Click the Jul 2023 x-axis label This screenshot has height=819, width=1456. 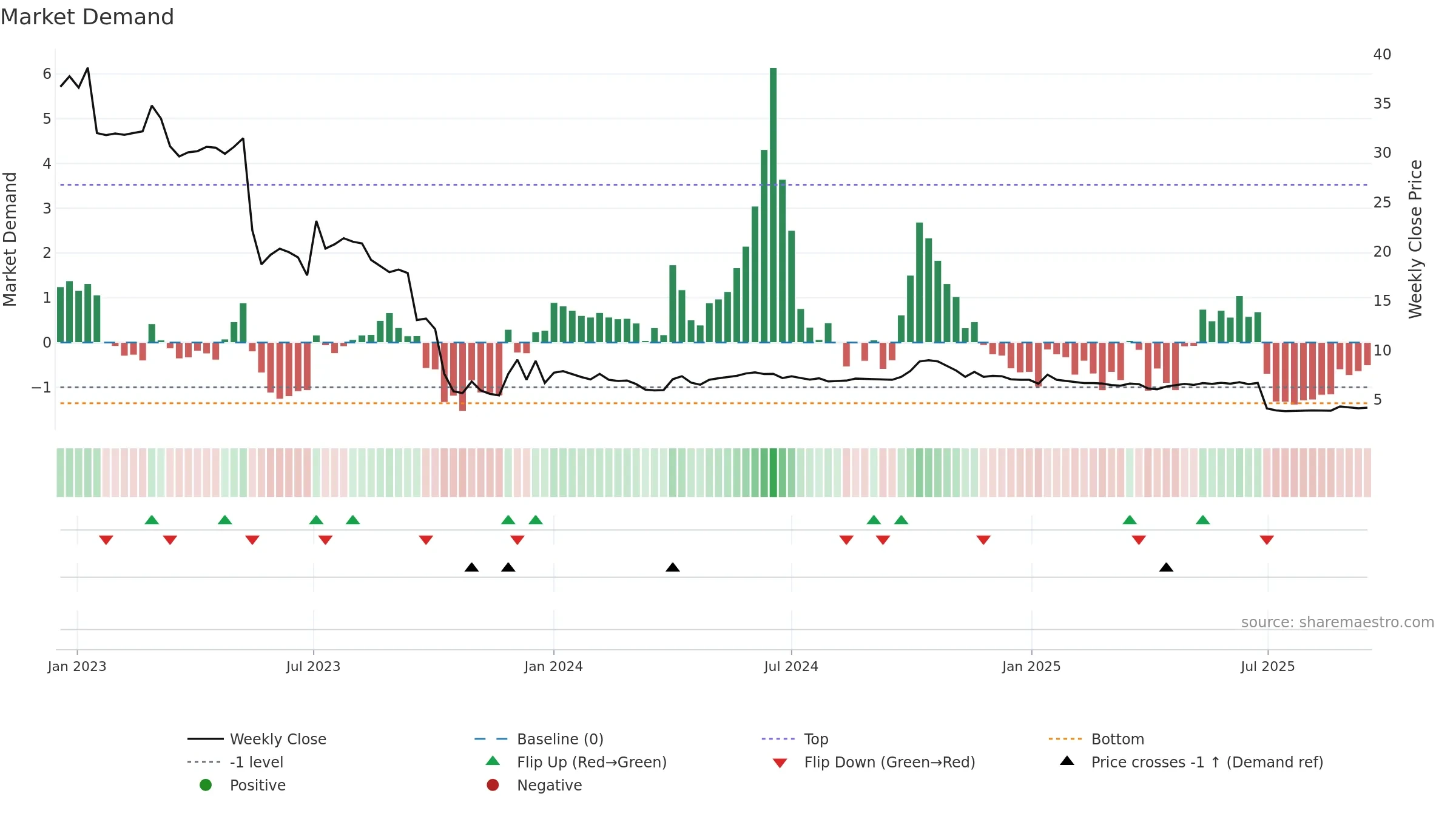pos(313,666)
